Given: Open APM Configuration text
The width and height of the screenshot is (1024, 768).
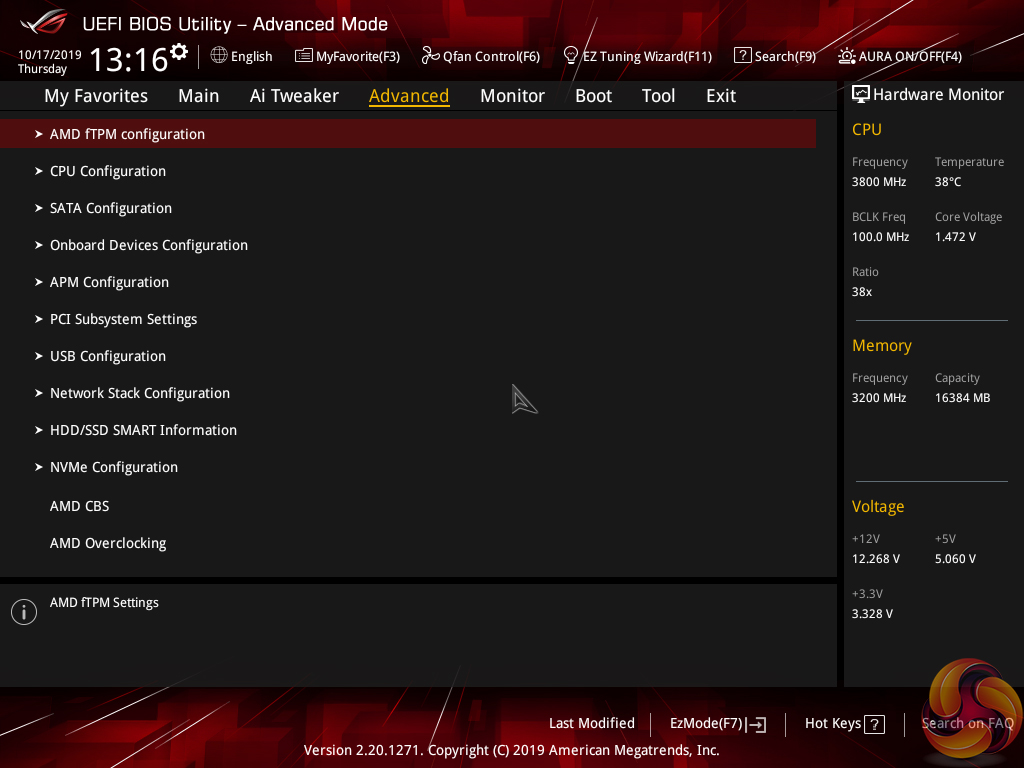Looking at the screenshot, I should coord(109,282).
